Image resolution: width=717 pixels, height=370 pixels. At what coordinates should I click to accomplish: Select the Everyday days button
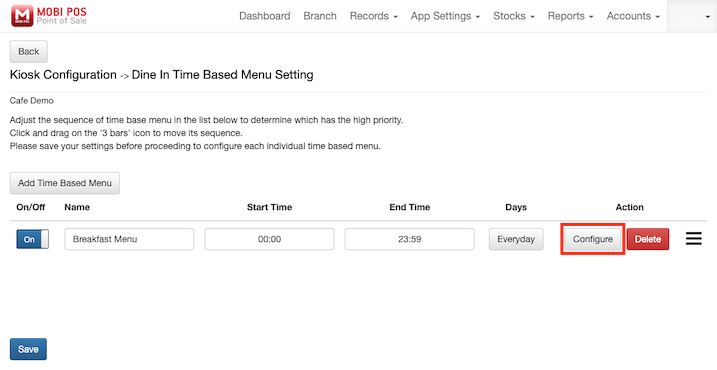click(516, 239)
